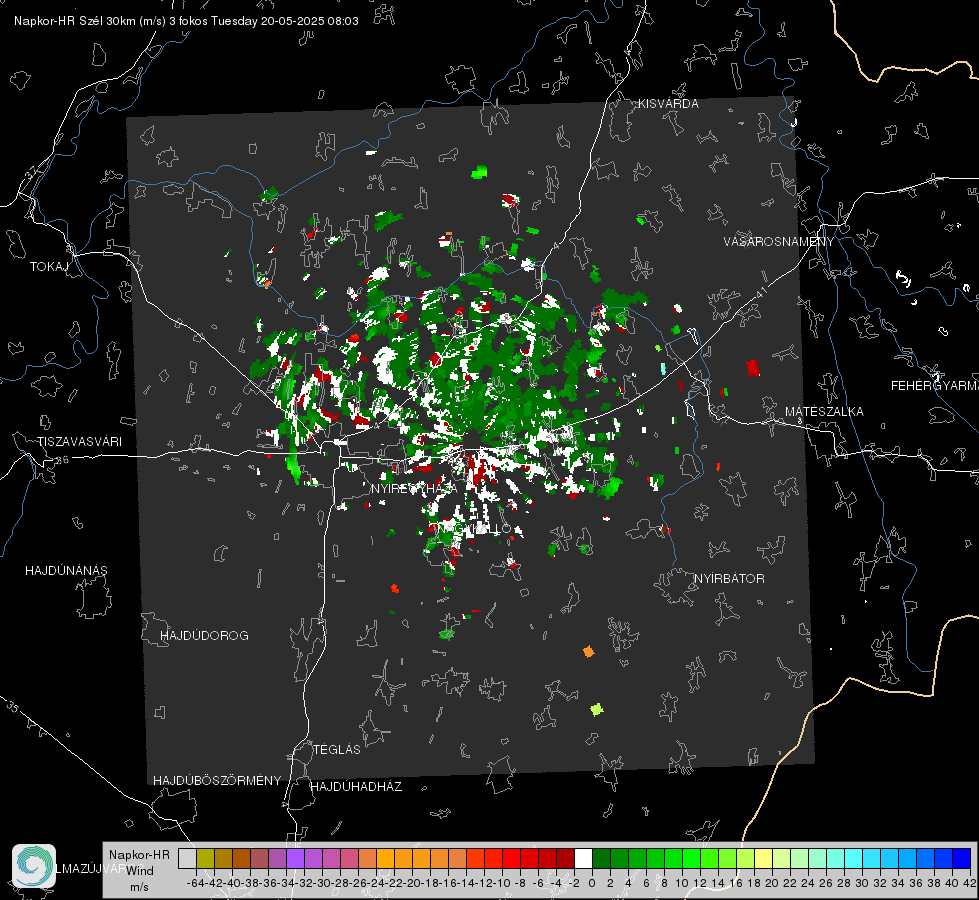
Task: Pick the dark blue 40–42 swatch
Action: tap(962, 858)
